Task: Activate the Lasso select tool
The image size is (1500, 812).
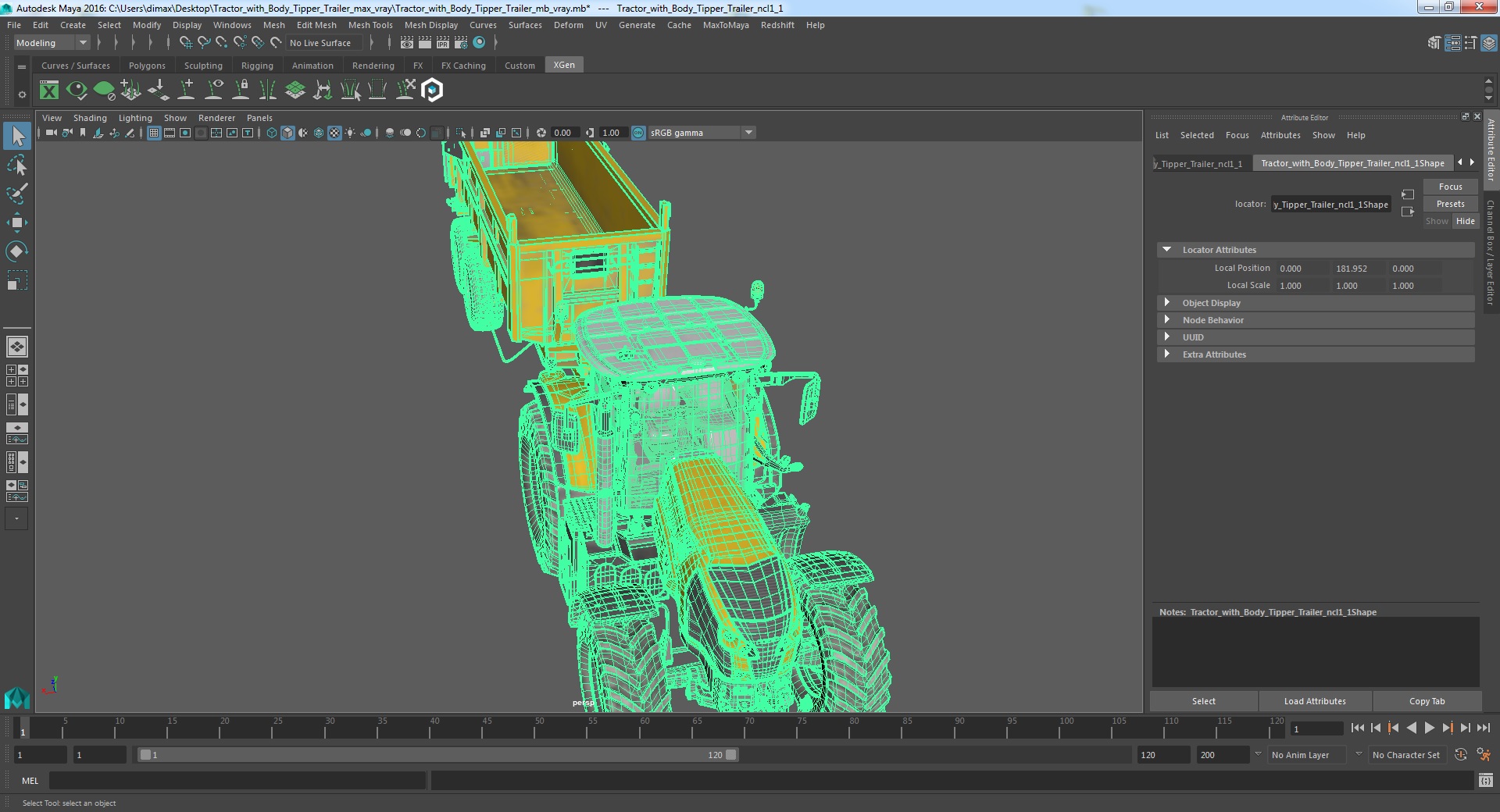Action: [17, 165]
